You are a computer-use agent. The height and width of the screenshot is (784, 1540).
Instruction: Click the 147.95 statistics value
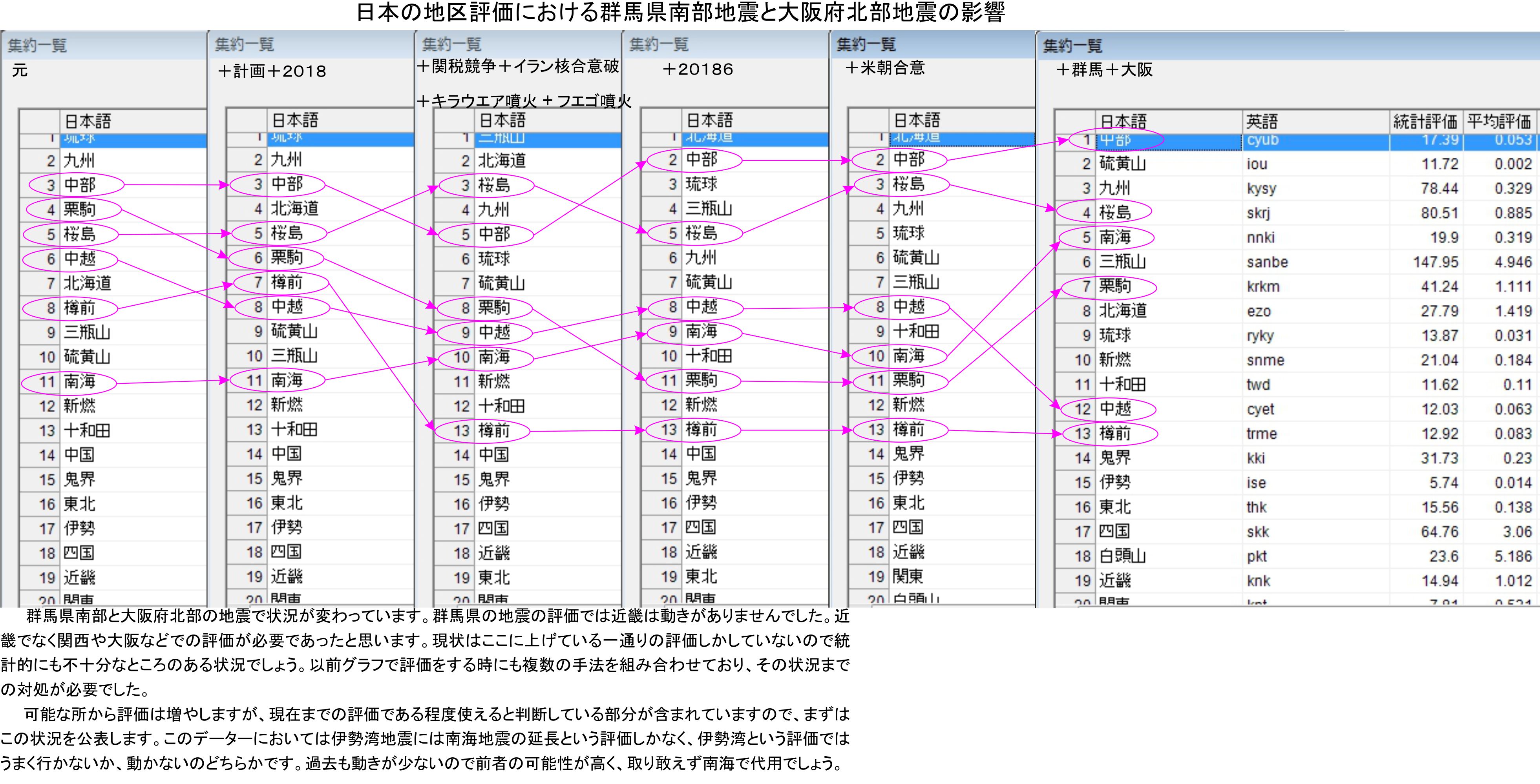(x=1435, y=262)
